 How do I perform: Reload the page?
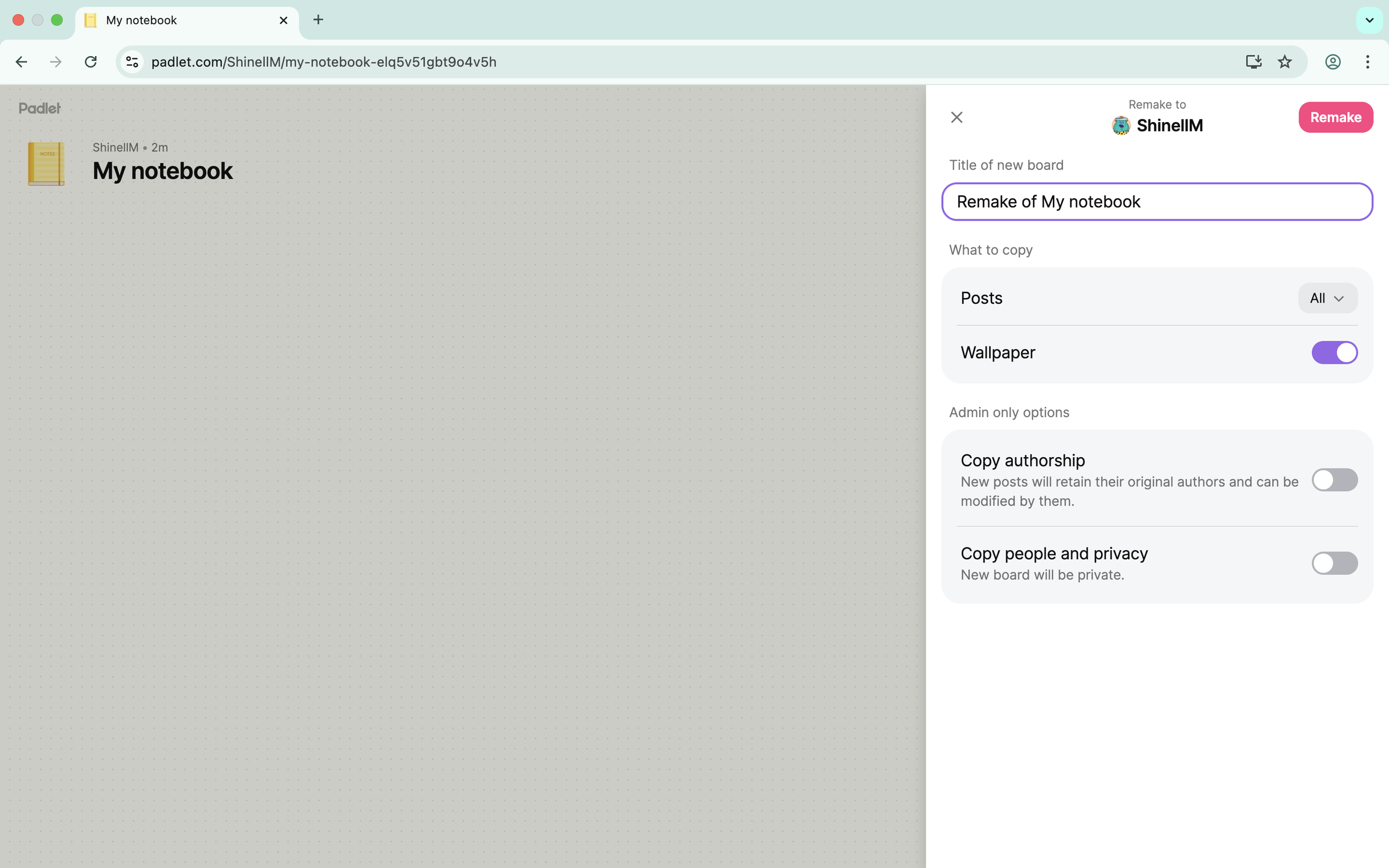click(91, 62)
